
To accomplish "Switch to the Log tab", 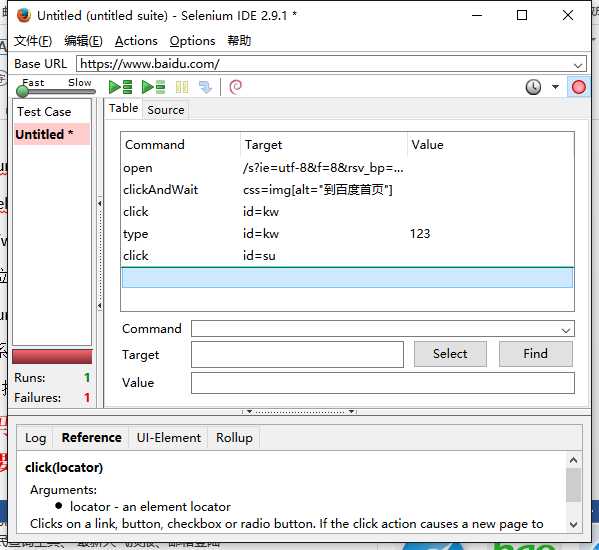I will [x=36, y=438].
